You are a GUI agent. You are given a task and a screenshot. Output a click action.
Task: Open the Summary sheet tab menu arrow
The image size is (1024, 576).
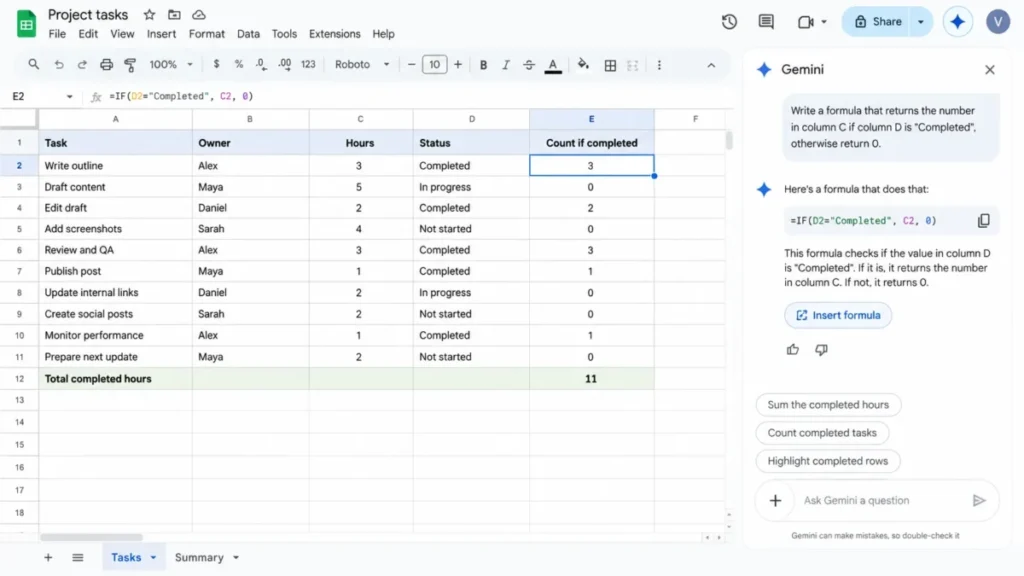coord(236,558)
